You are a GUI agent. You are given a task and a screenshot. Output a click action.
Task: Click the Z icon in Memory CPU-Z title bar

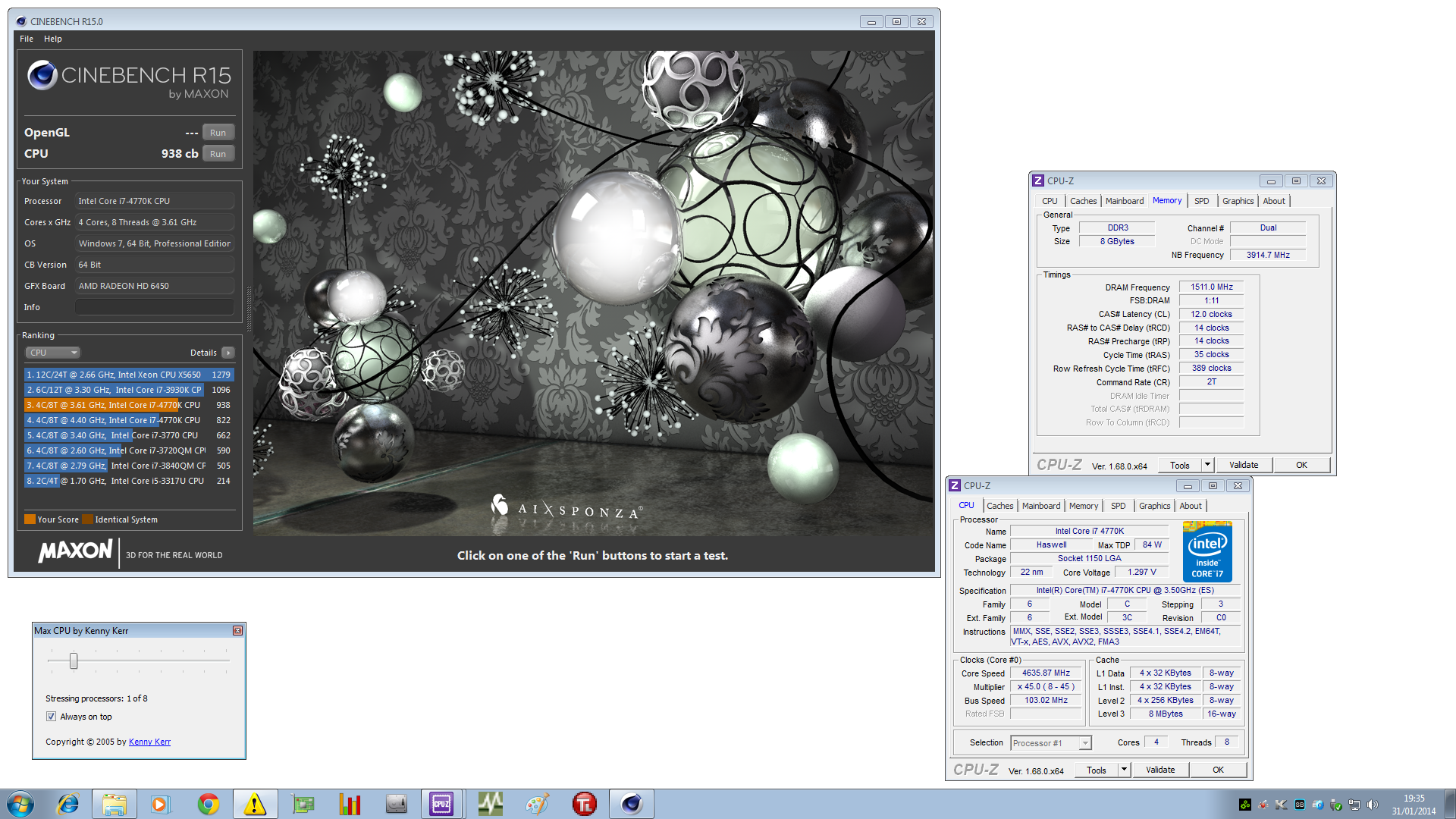click(x=1038, y=180)
